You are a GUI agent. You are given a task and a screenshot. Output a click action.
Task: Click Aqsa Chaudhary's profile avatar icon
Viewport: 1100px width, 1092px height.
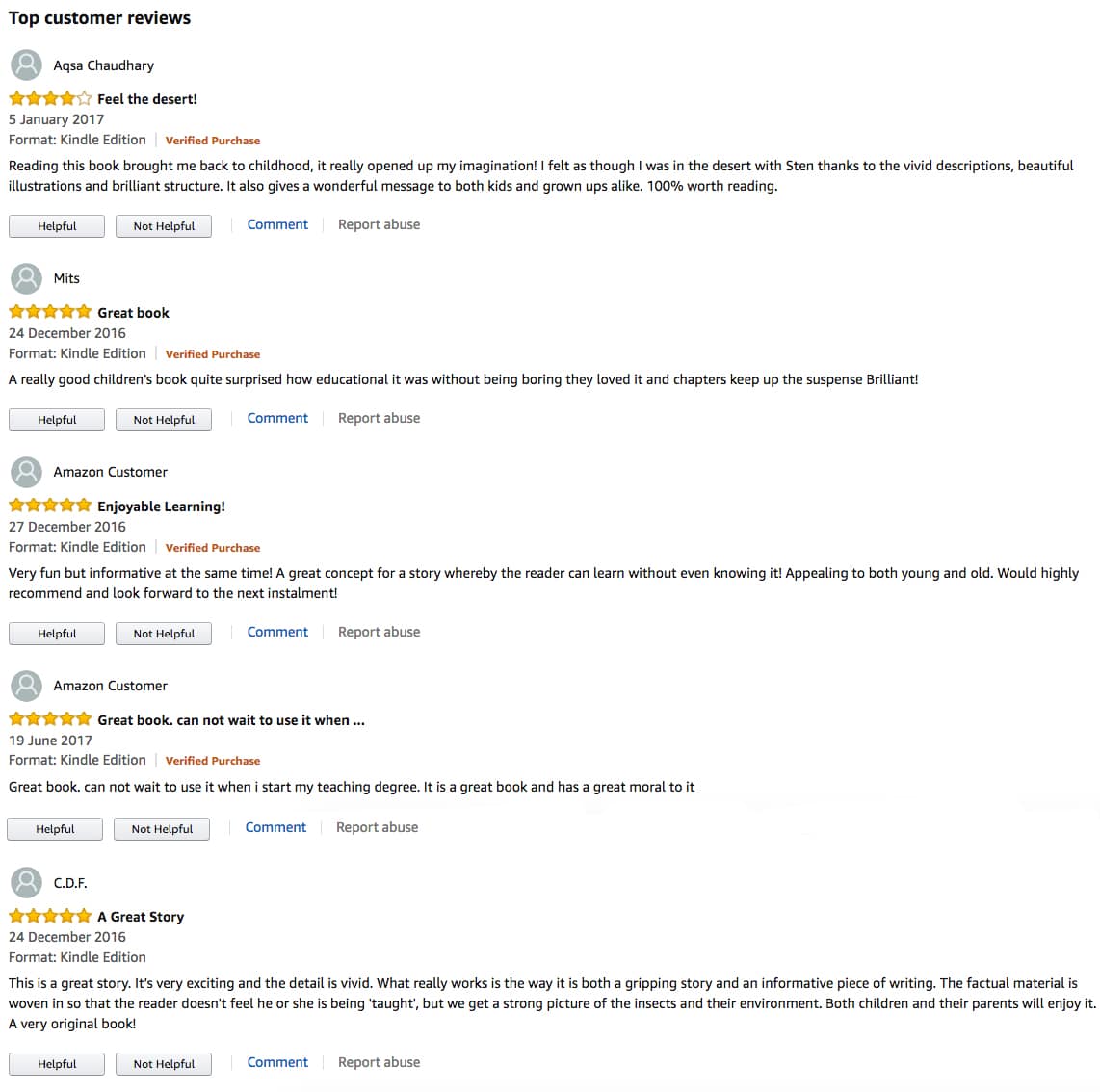tap(26, 65)
